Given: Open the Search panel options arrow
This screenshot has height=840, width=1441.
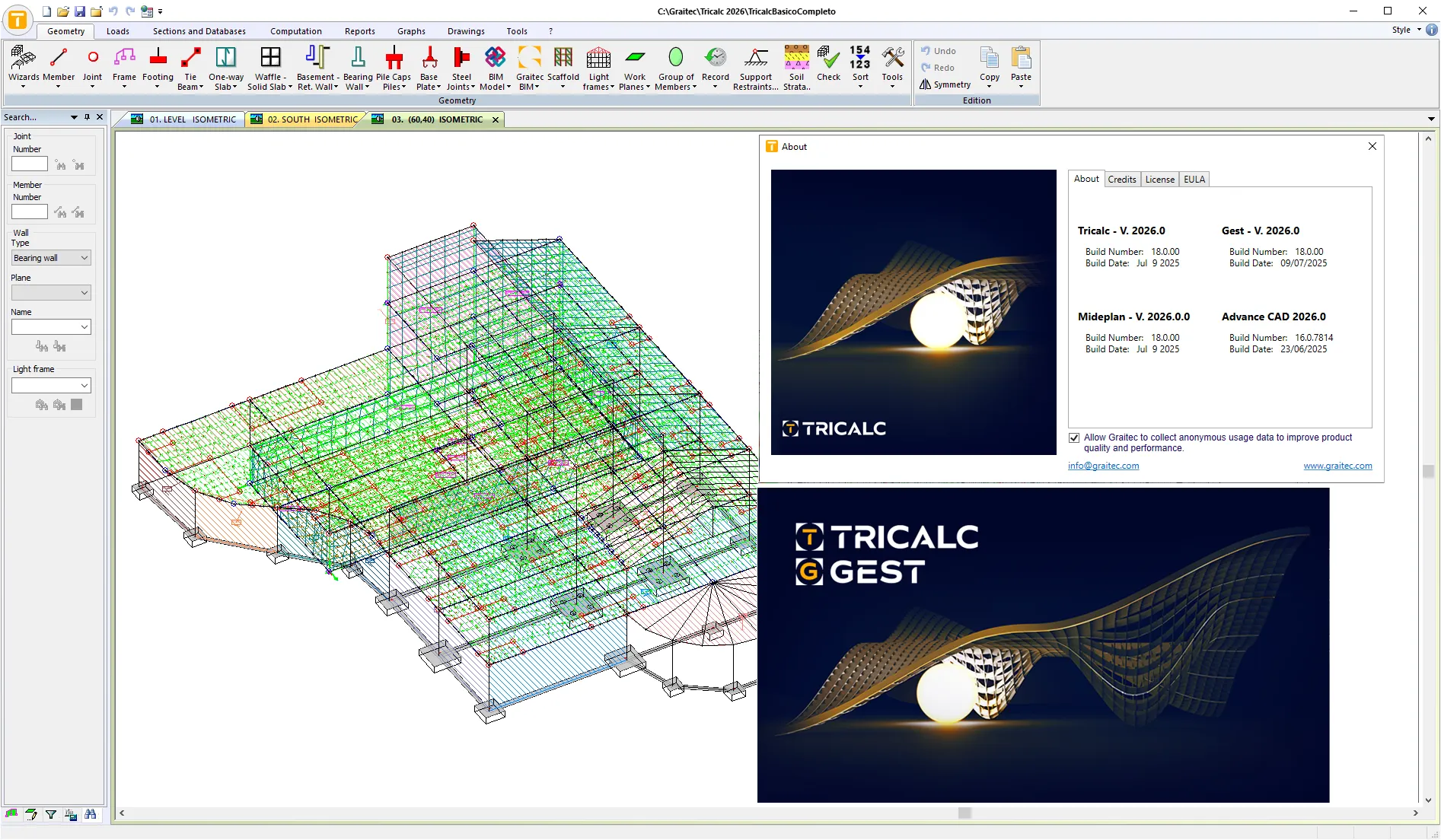Looking at the screenshot, I should (x=74, y=117).
